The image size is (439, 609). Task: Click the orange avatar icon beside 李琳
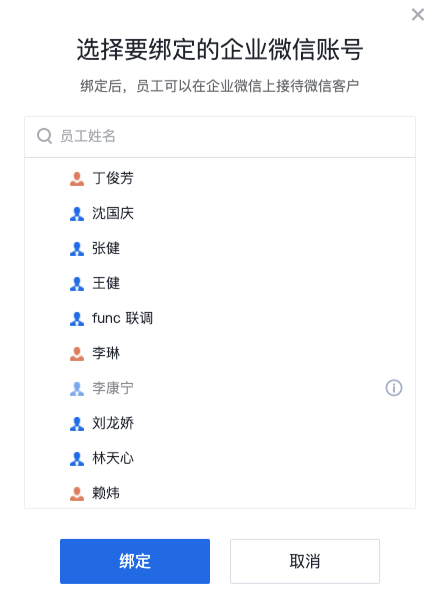[77, 353]
